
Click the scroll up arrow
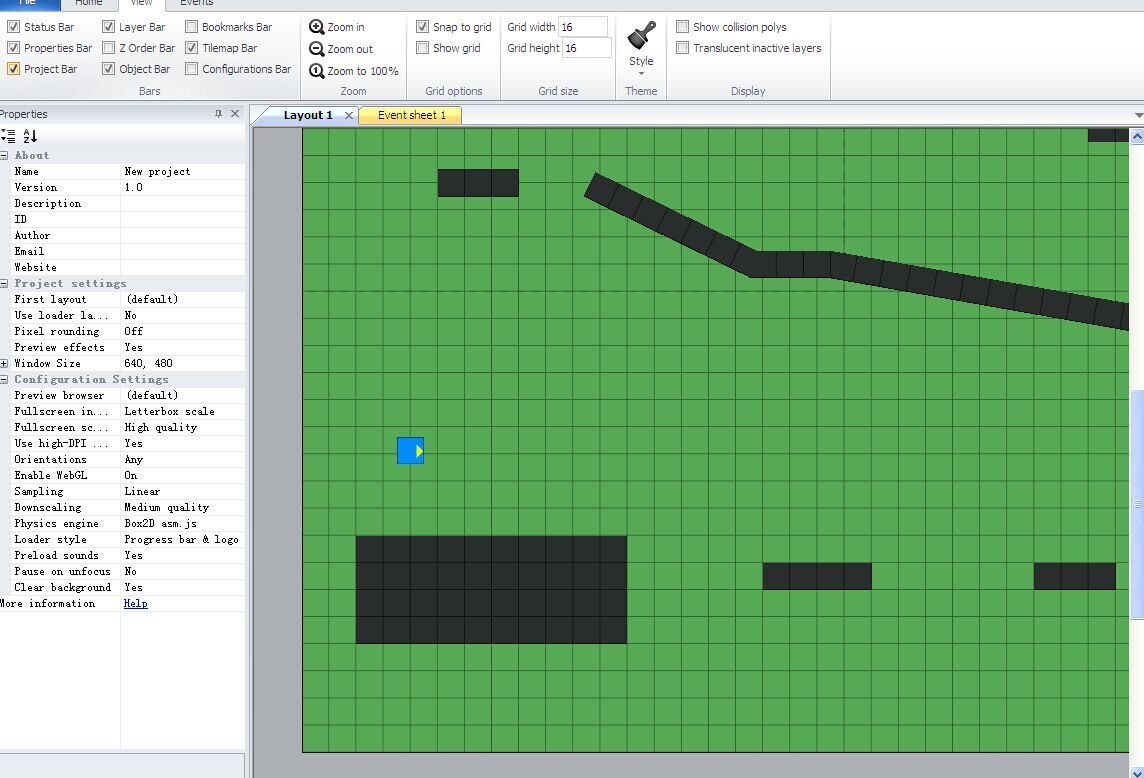click(x=1137, y=136)
